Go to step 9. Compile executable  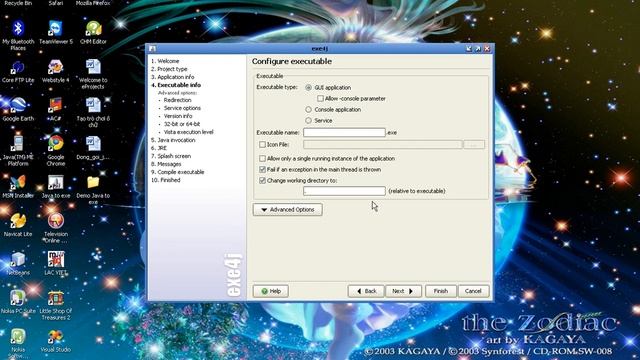pyautogui.click(x=178, y=172)
